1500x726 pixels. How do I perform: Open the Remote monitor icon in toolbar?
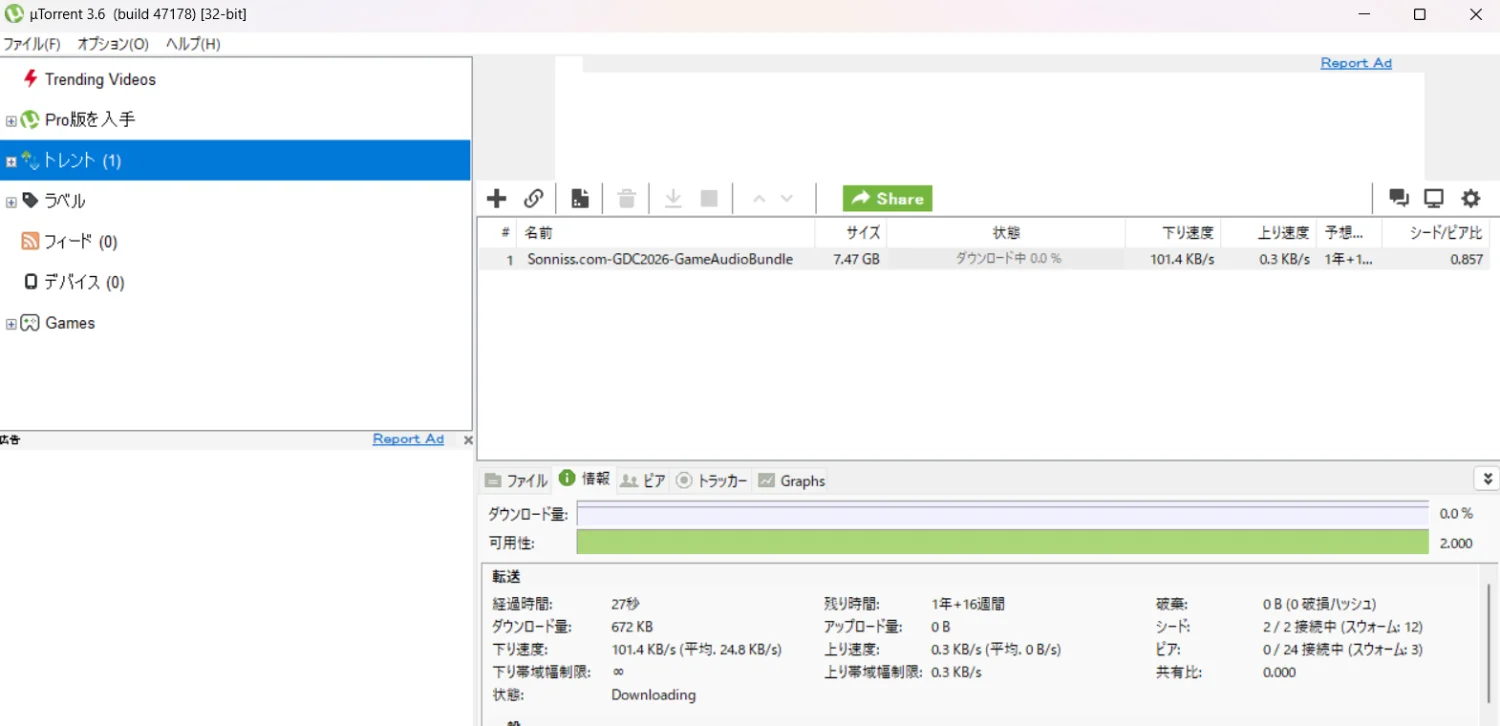(1434, 198)
